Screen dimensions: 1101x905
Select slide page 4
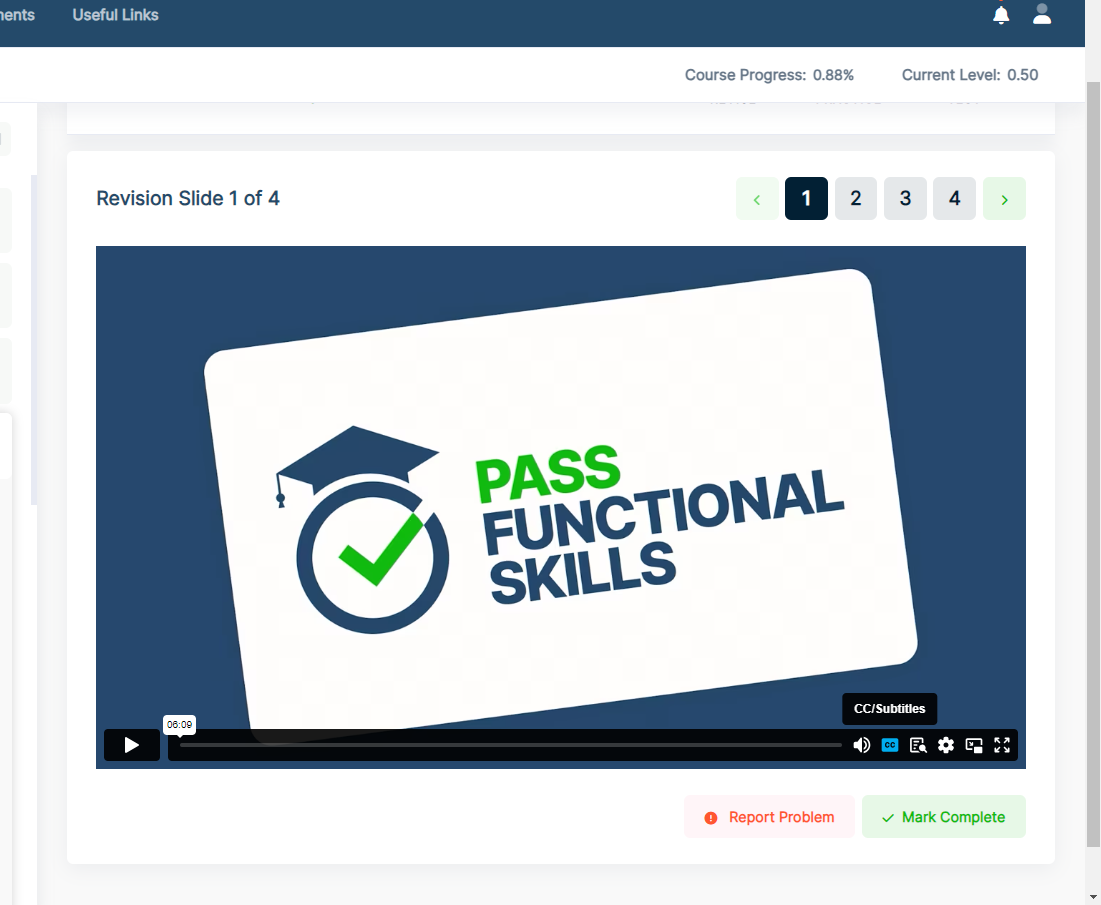[954, 199]
